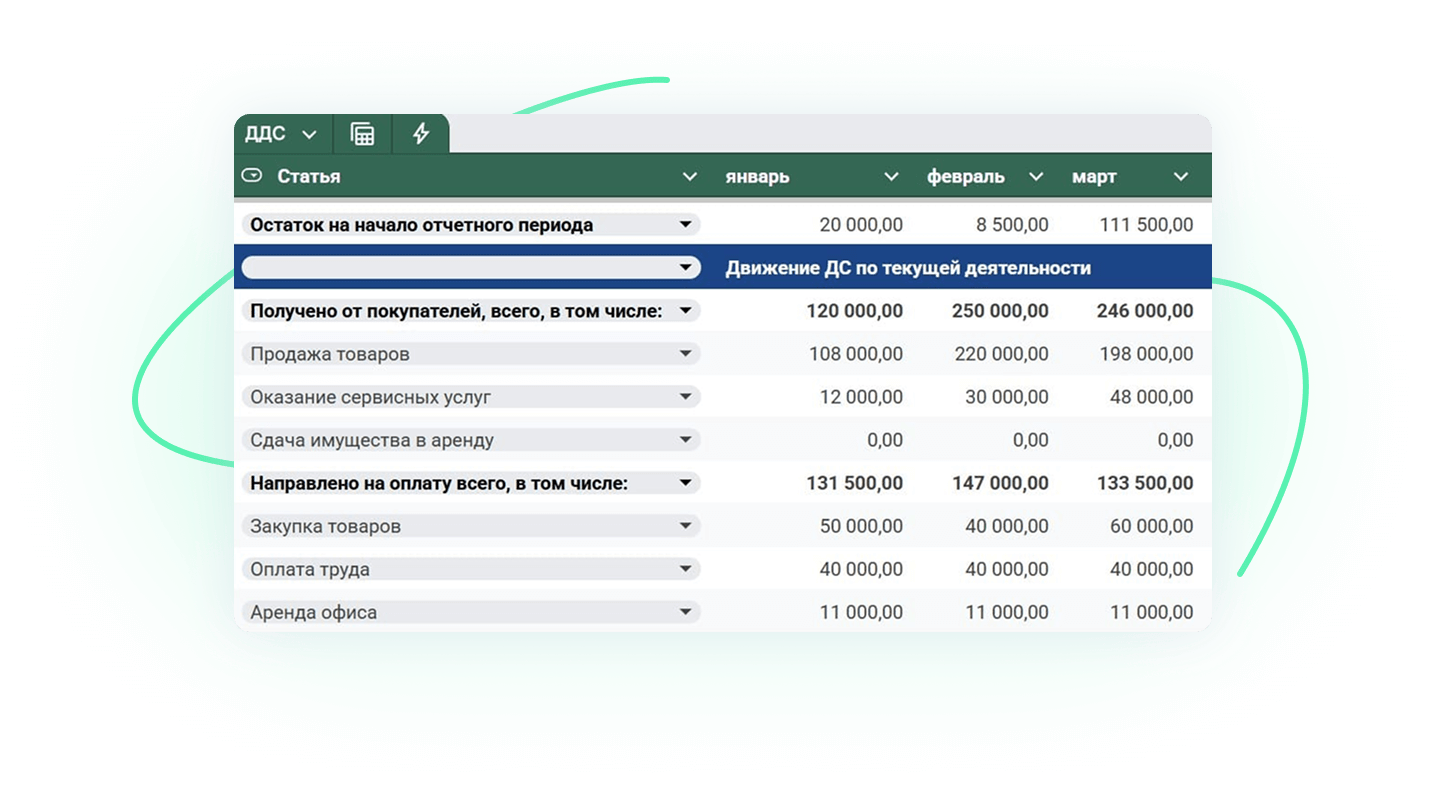Click the lightning bolt icon tab
1444x799 pixels.
[x=421, y=134]
